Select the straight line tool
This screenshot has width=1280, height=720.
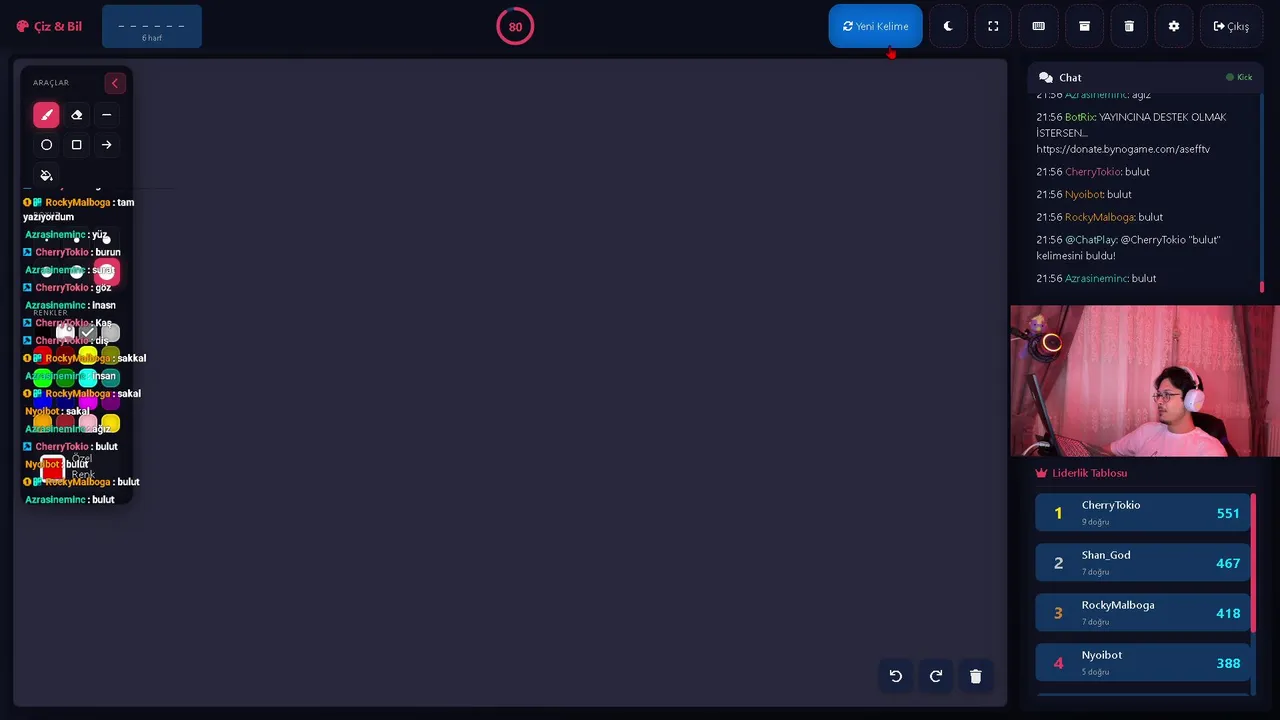point(106,115)
